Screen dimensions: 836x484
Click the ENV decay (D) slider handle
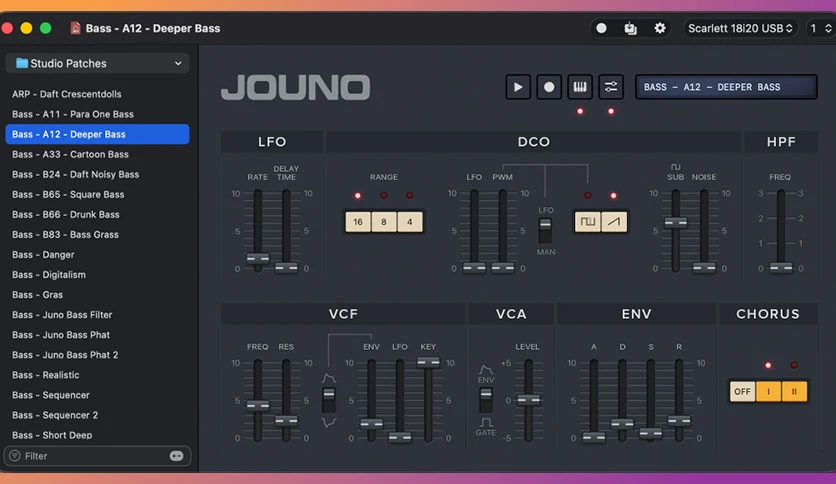coord(622,424)
